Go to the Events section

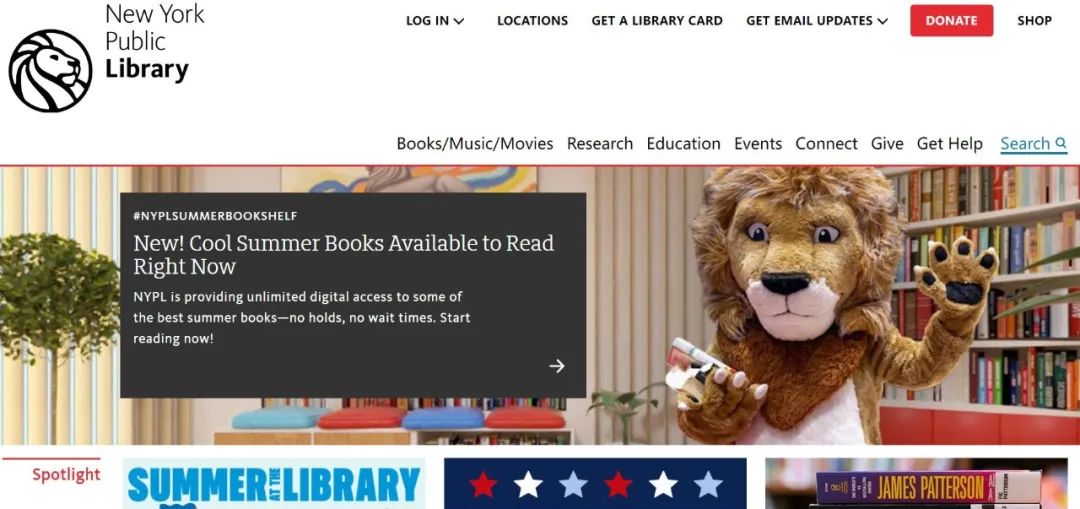tap(758, 143)
